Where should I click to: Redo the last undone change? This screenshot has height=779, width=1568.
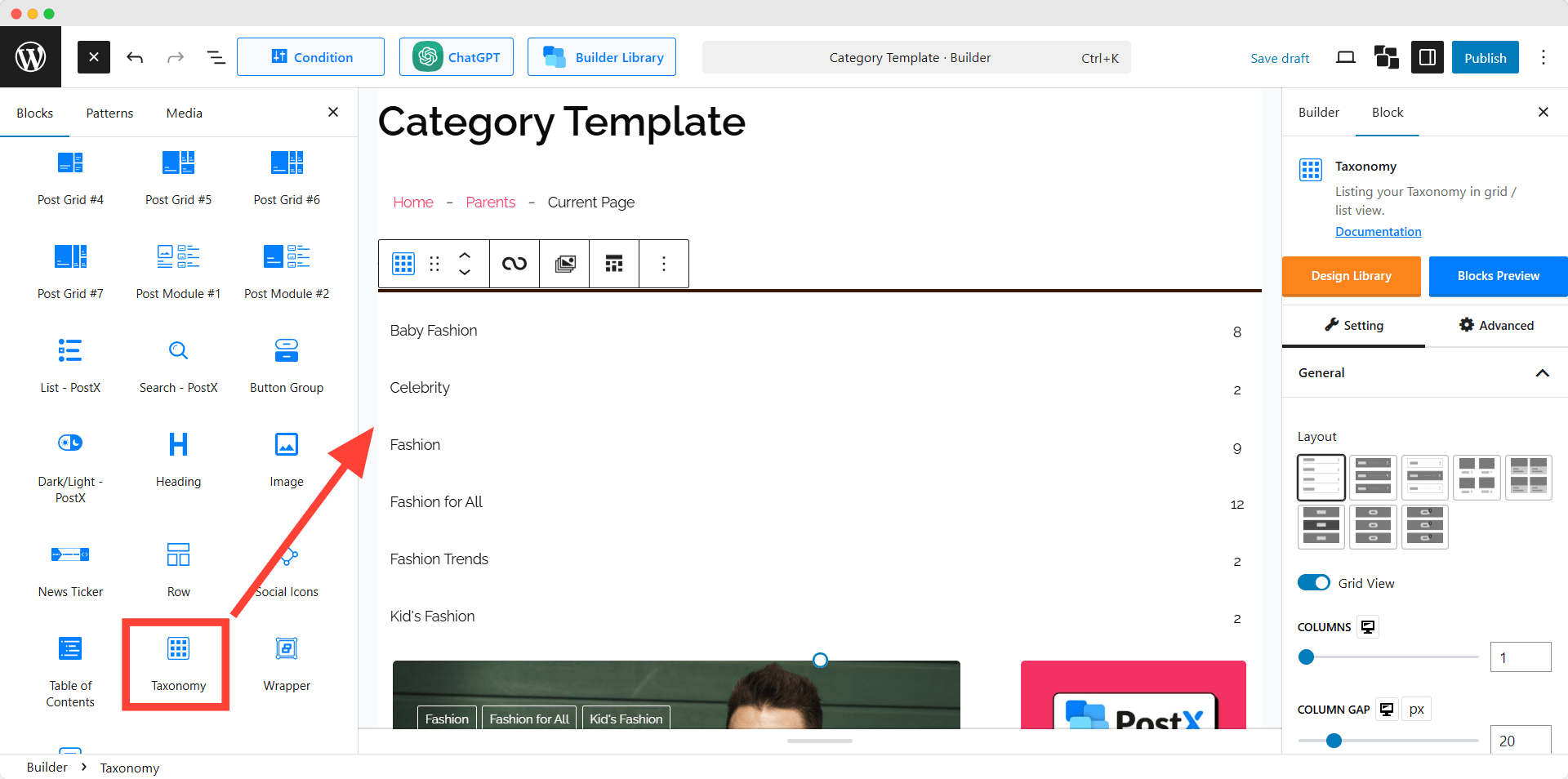(176, 57)
